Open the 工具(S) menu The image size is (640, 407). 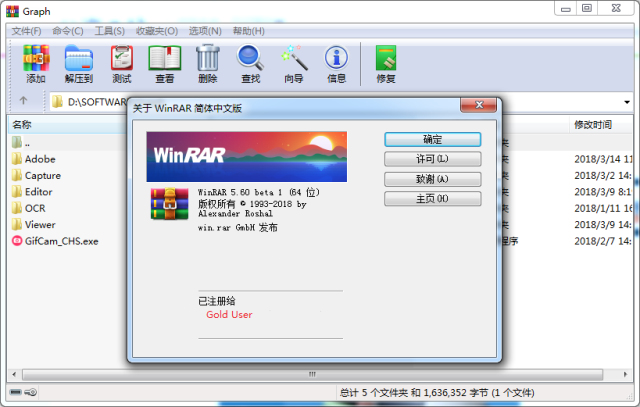tap(109, 31)
